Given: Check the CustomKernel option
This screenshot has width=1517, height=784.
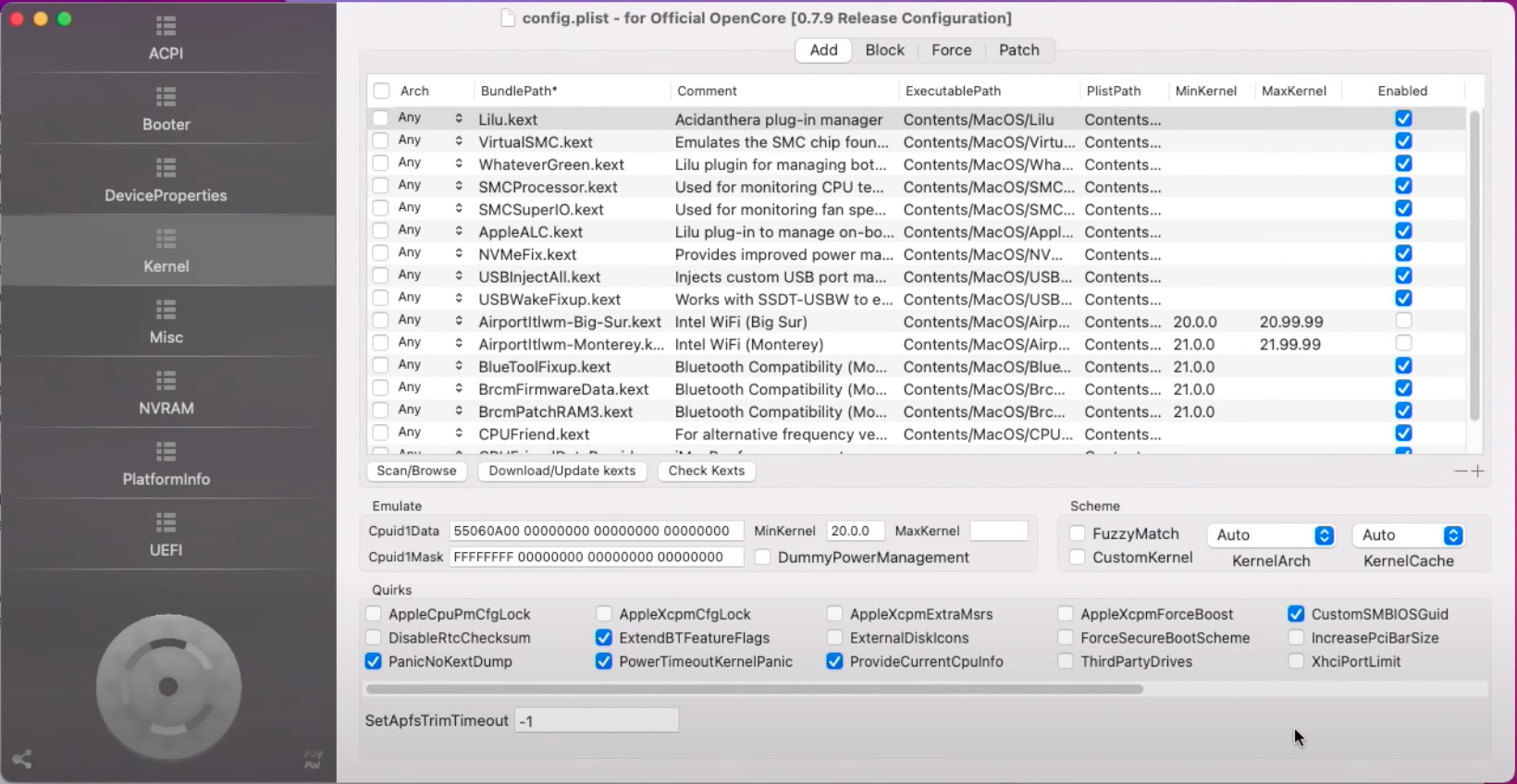Looking at the screenshot, I should pyautogui.click(x=1077, y=557).
